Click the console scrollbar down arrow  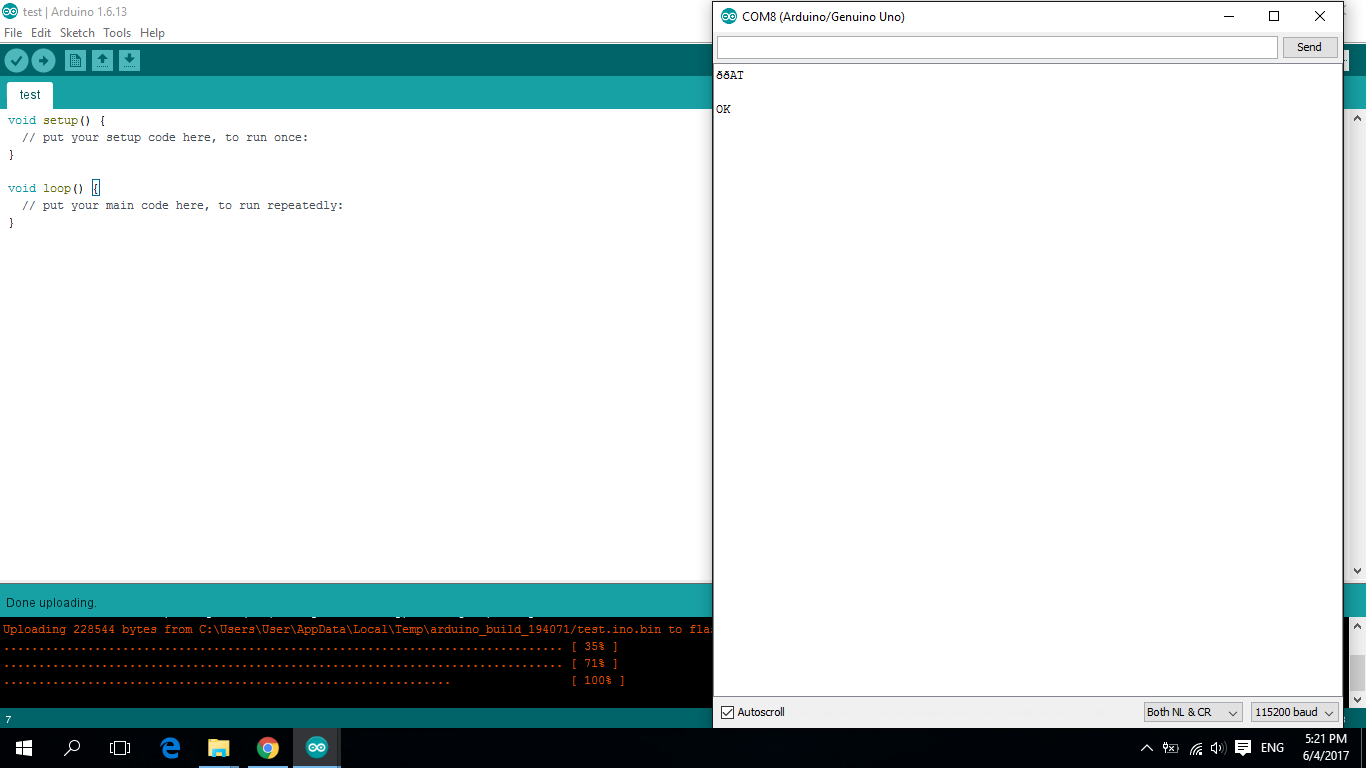[1357, 699]
